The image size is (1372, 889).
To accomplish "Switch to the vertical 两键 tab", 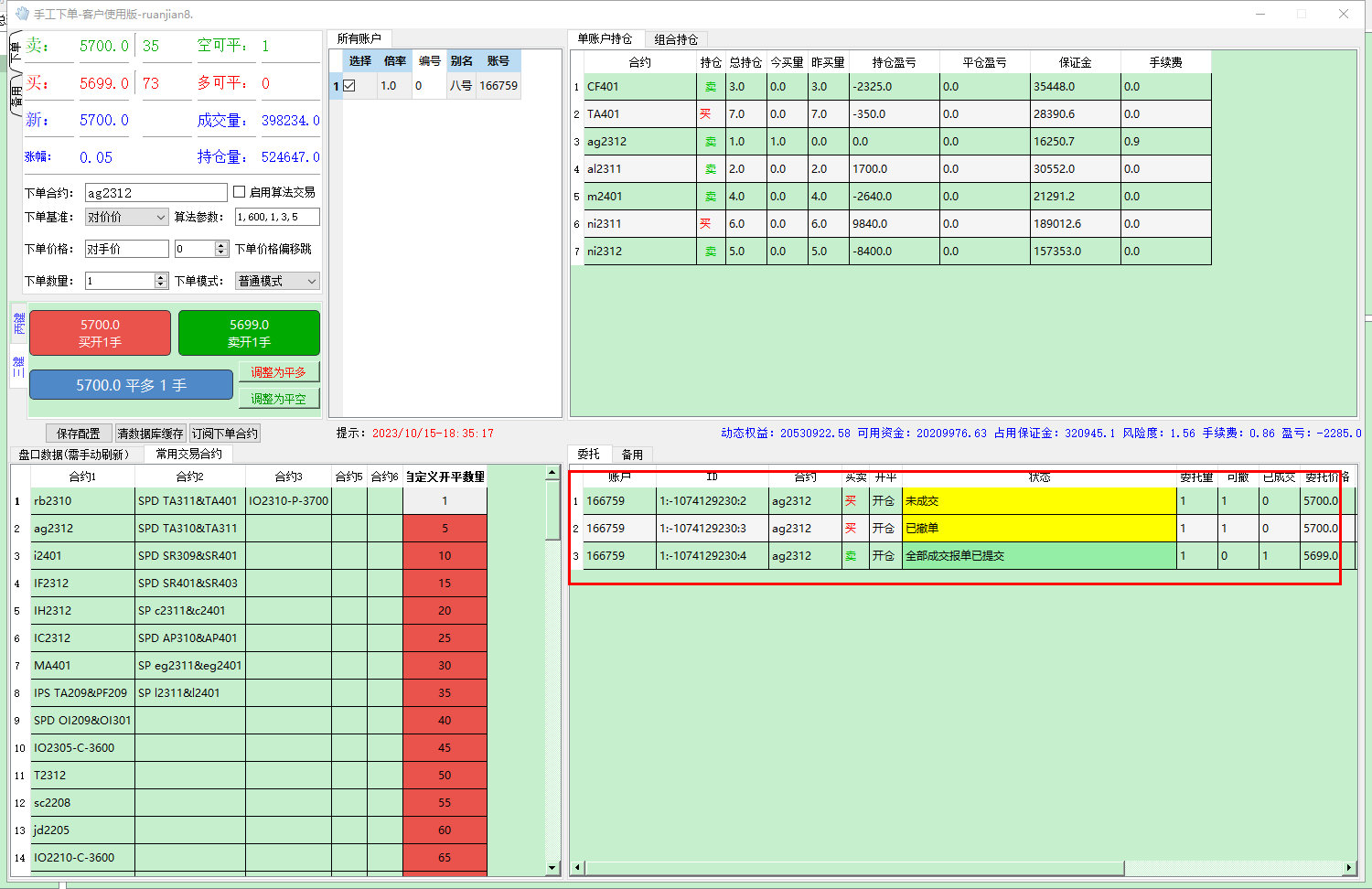I will [18, 323].
